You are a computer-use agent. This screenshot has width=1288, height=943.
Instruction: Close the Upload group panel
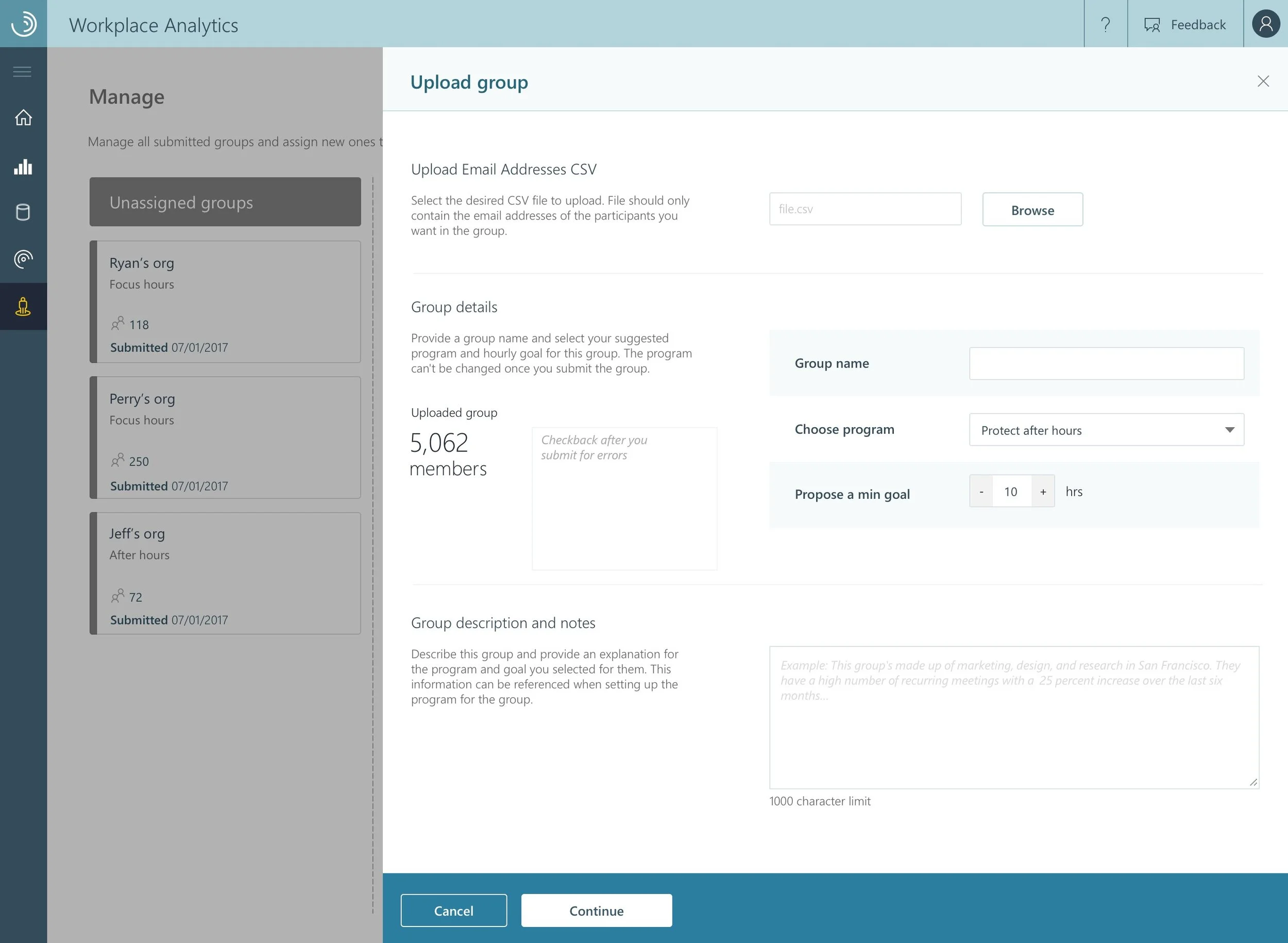click(1263, 81)
